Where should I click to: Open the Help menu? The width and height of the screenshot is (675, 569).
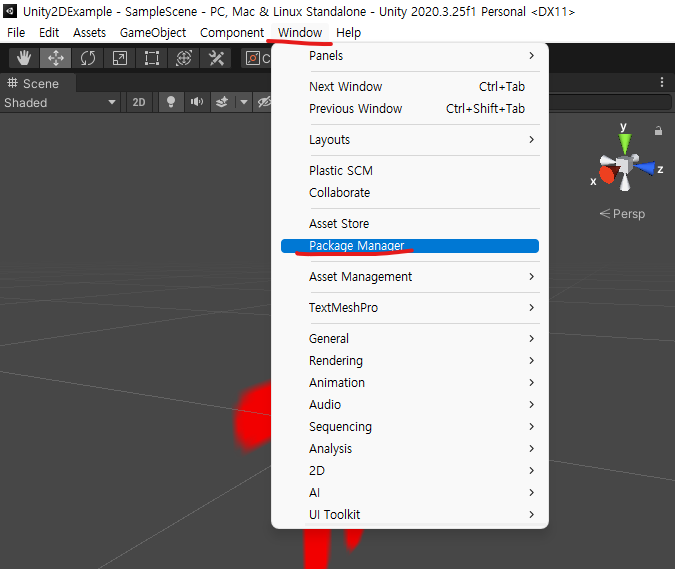[348, 33]
